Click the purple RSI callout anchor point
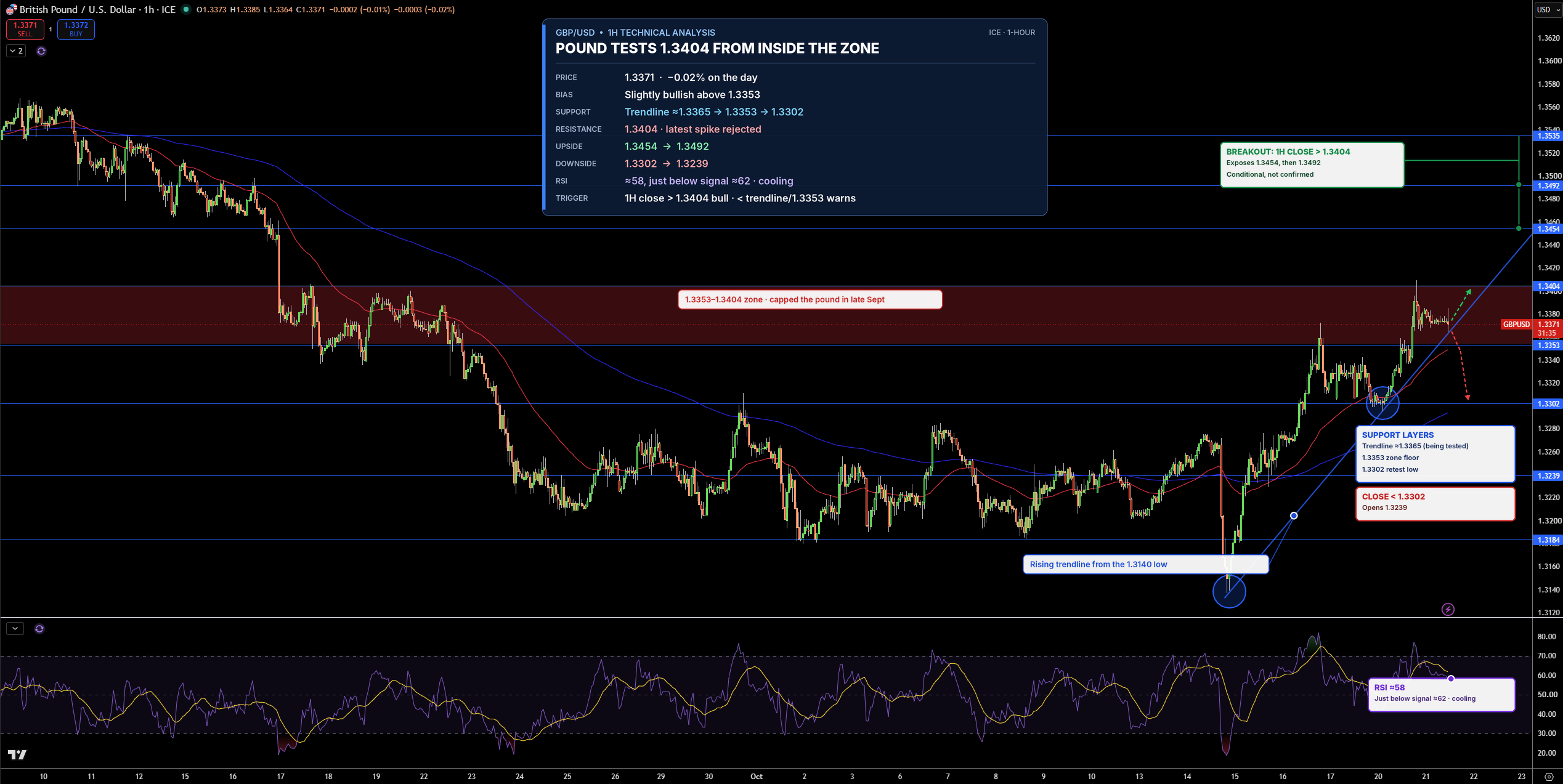 point(1451,679)
